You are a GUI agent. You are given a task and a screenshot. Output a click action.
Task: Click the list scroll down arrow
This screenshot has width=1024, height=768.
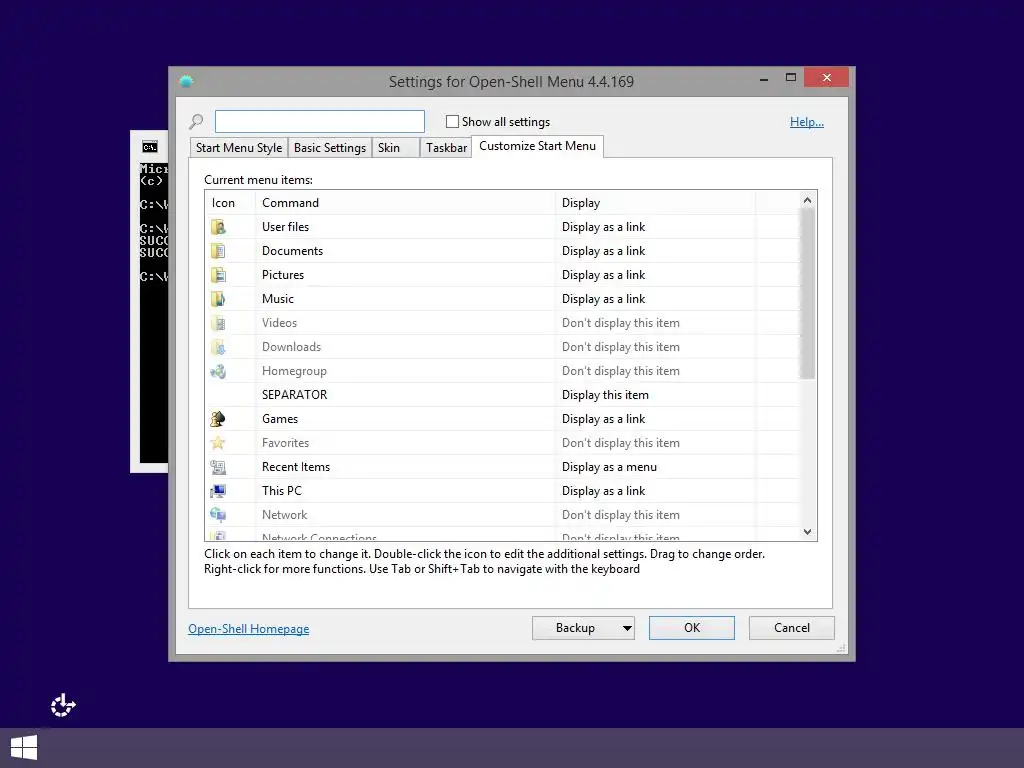click(x=808, y=532)
